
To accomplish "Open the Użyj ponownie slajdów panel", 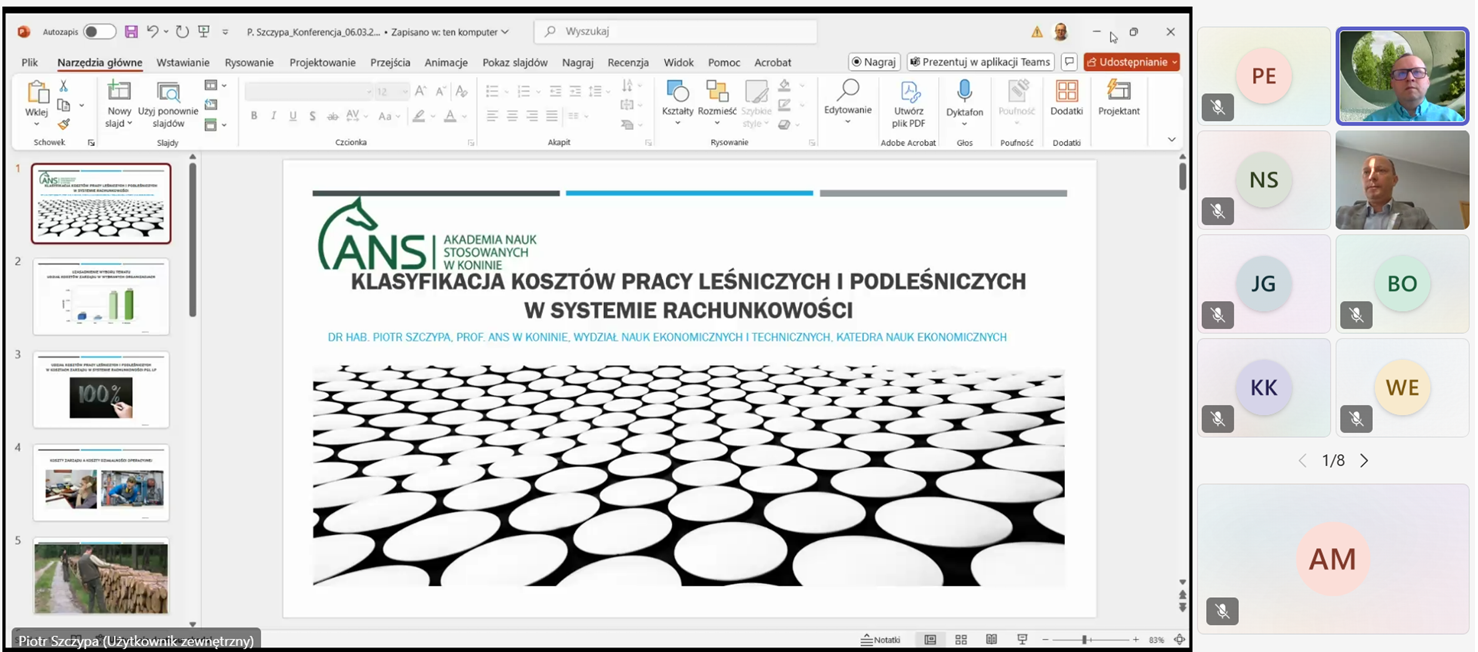I will (168, 93).
